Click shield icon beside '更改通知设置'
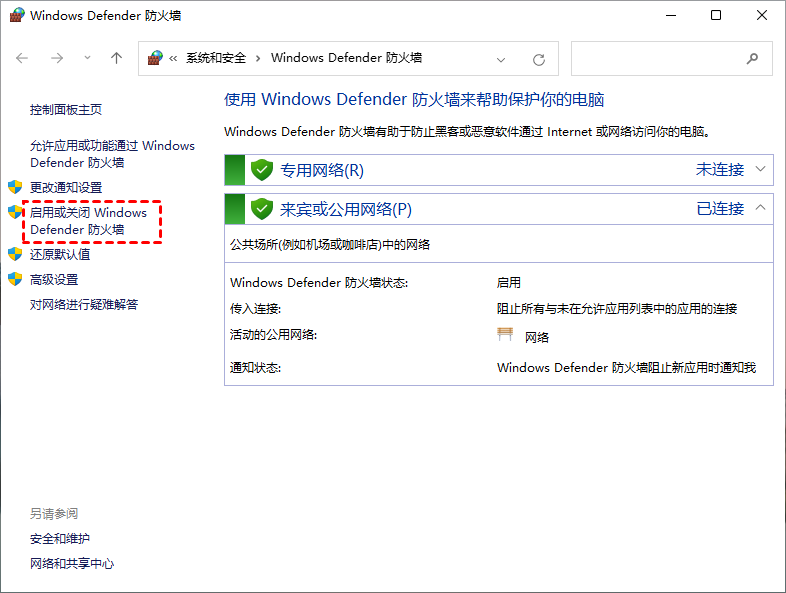 point(16,187)
